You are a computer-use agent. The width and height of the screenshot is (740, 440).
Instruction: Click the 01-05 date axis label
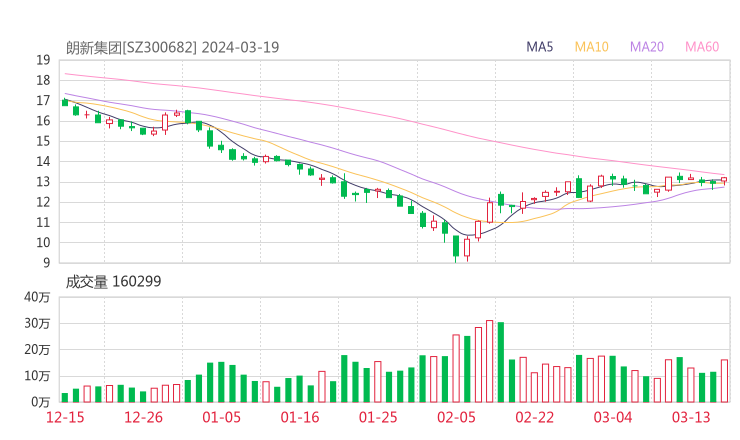(221, 417)
